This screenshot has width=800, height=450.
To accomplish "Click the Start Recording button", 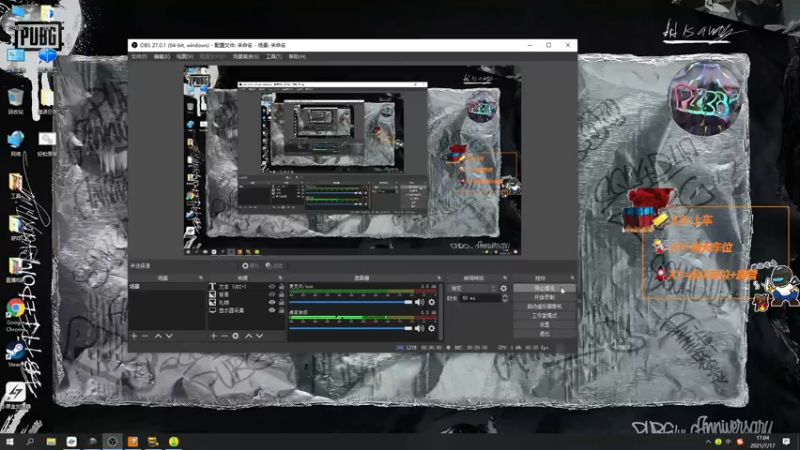I will [544, 297].
